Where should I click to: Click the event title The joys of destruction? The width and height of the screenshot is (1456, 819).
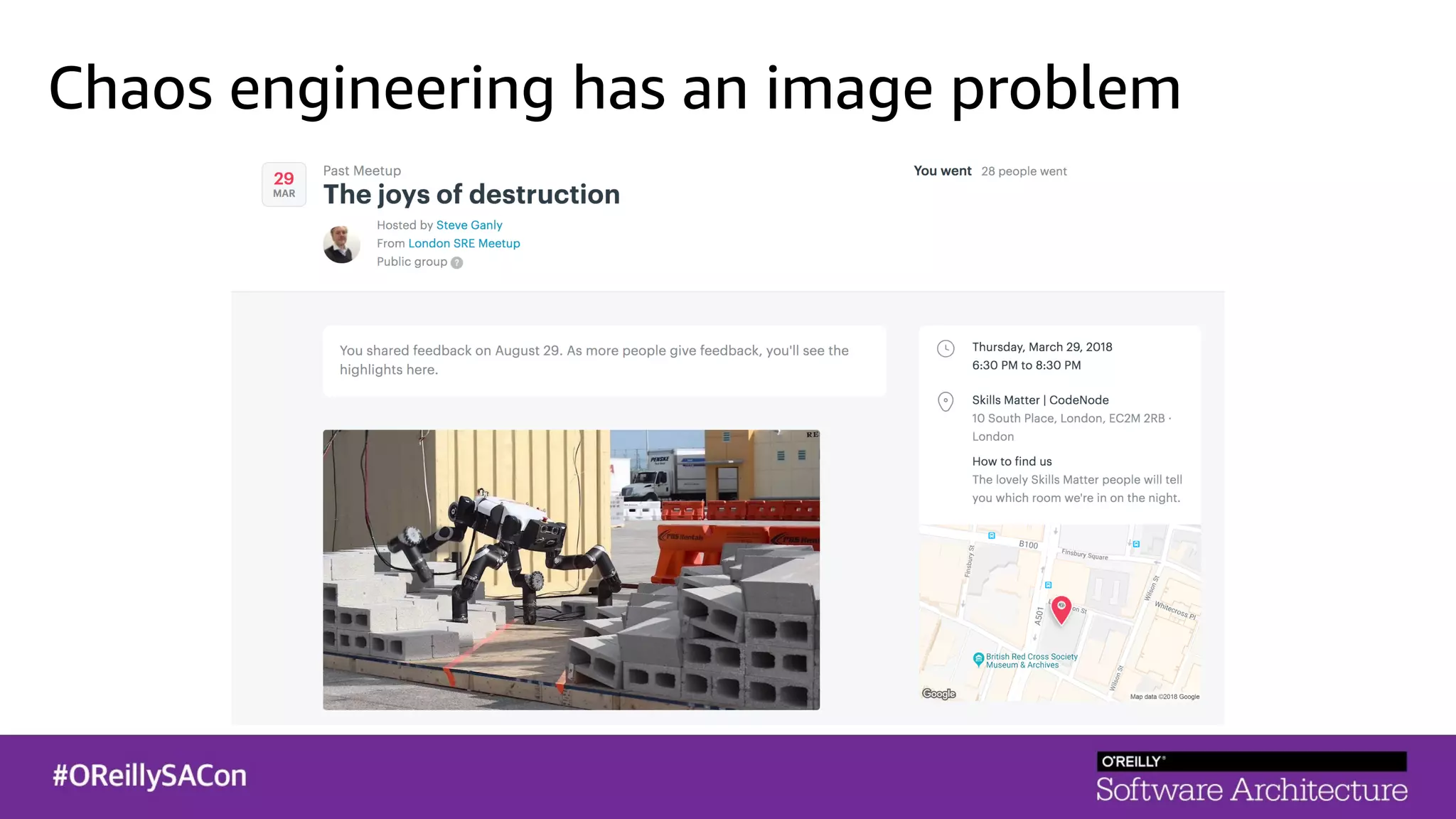click(x=471, y=195)
